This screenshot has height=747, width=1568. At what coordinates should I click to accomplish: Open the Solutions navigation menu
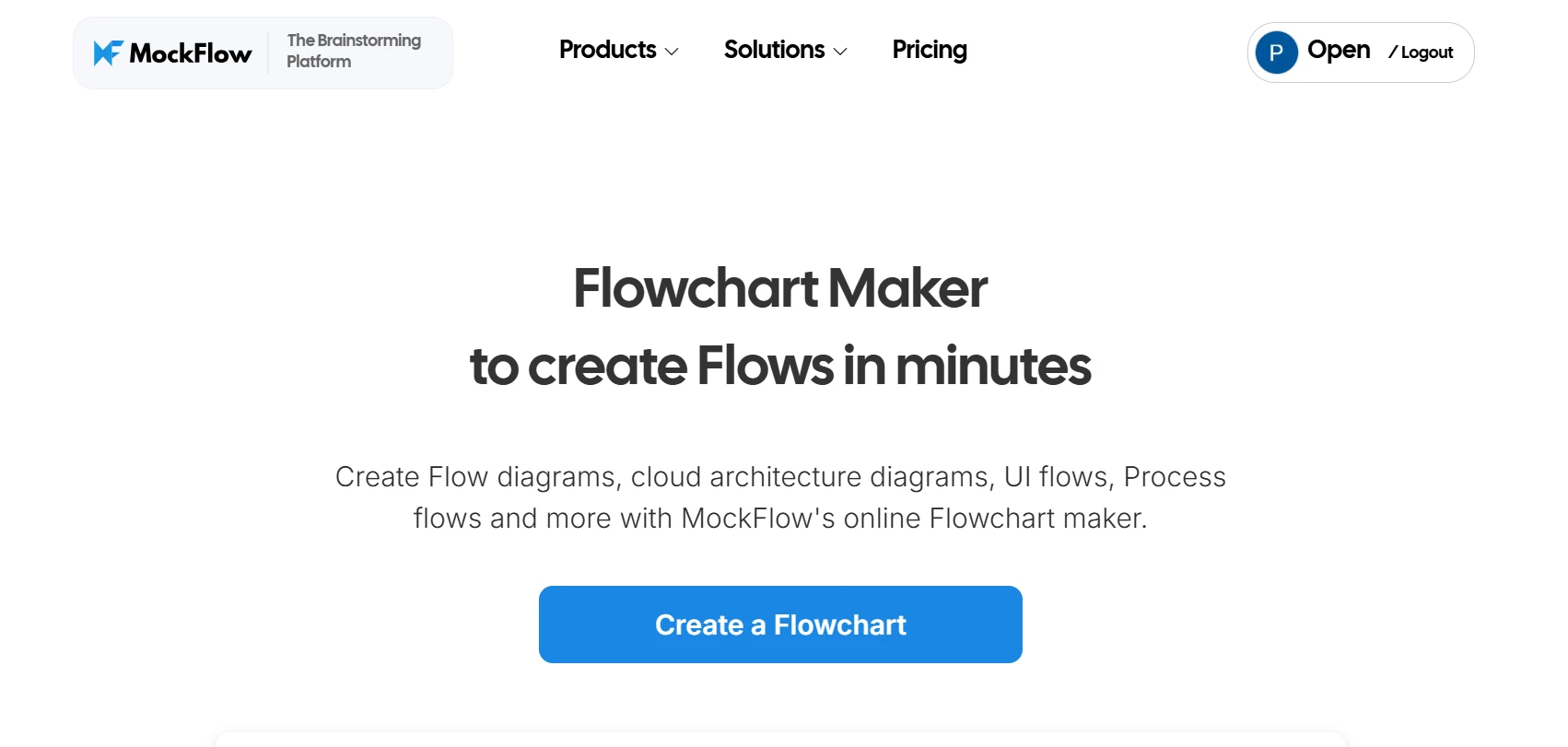[774, 50]
